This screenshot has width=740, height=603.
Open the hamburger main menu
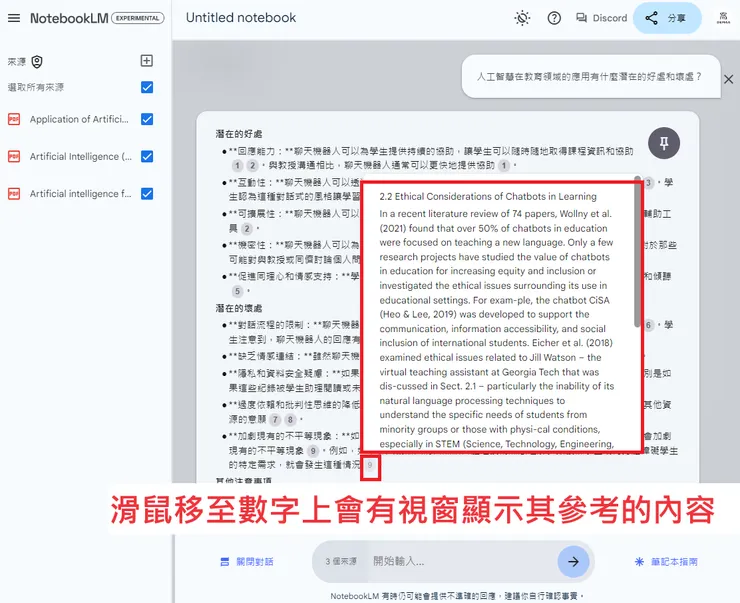click(14, 18)
